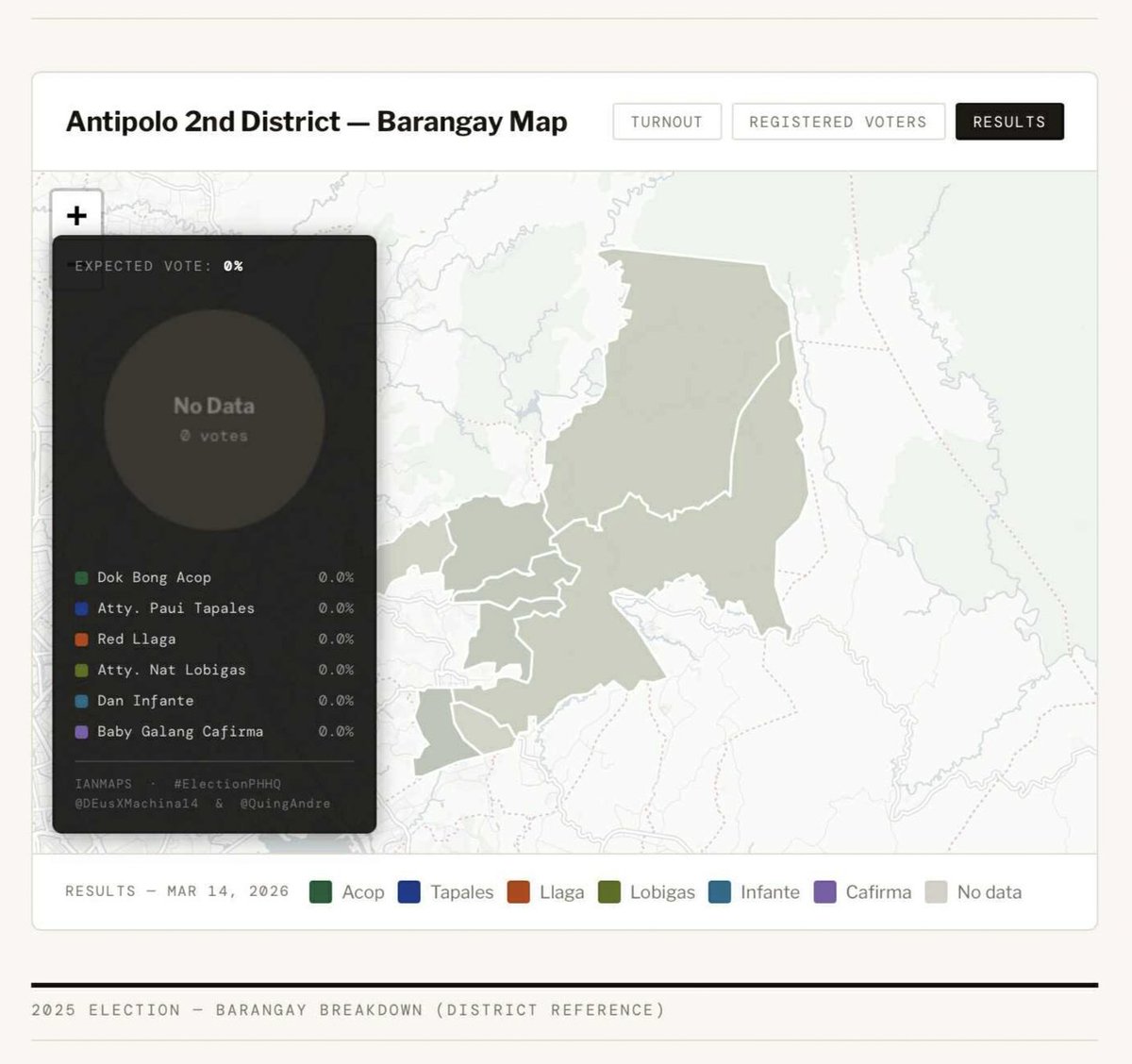This screenshot has height=1064, width=1132.
Task: Click the @QuingAndre handle
Action: pyautogui.click(x=285, y=804)
